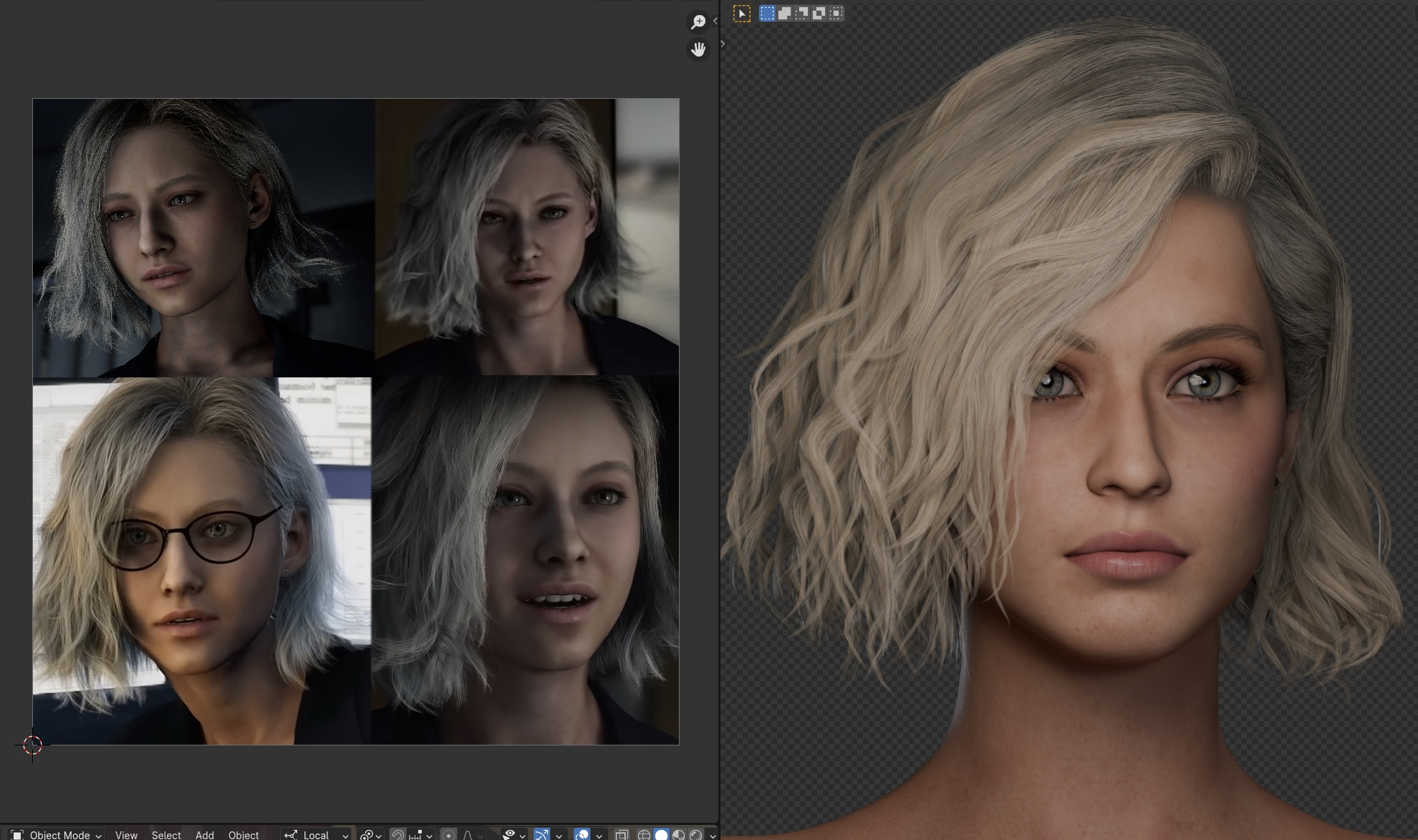Screen dimensions: 1418x840
Task: Open the proportional editing falloff dropdown
Action: pyautogui.click(x=471, y=835)
